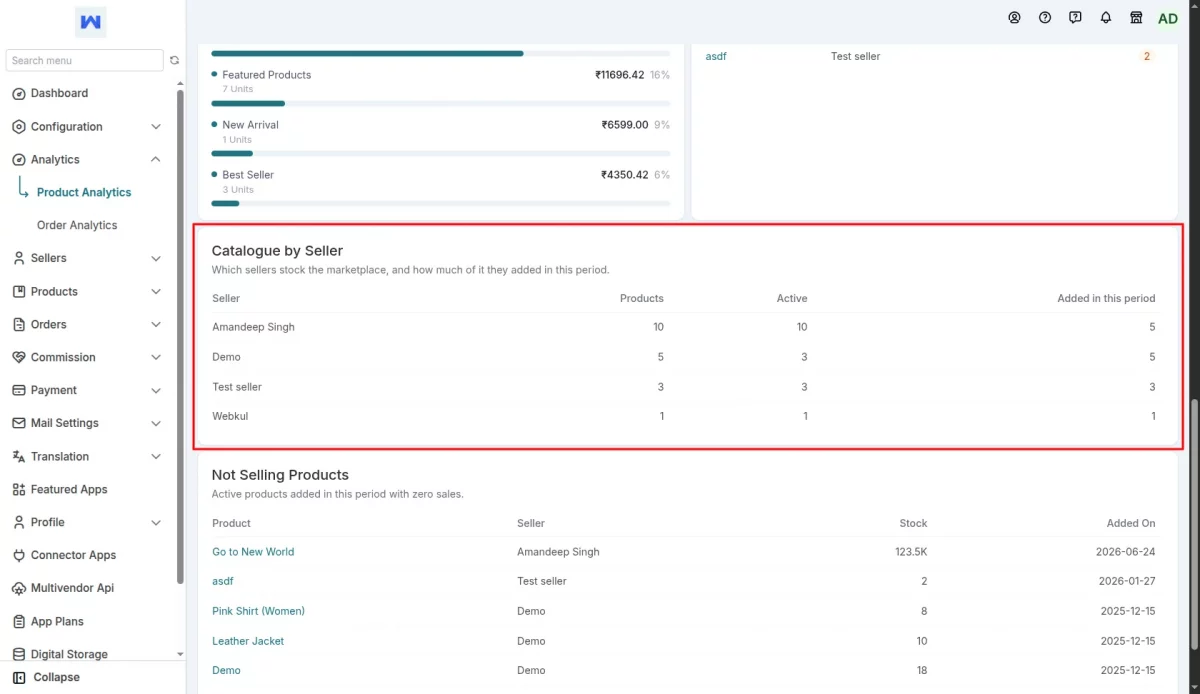This screenshot has width=1200, height=694.
Task: Click the ₹11696.42 Featured Products amount
Action: [x=620, y=75]
